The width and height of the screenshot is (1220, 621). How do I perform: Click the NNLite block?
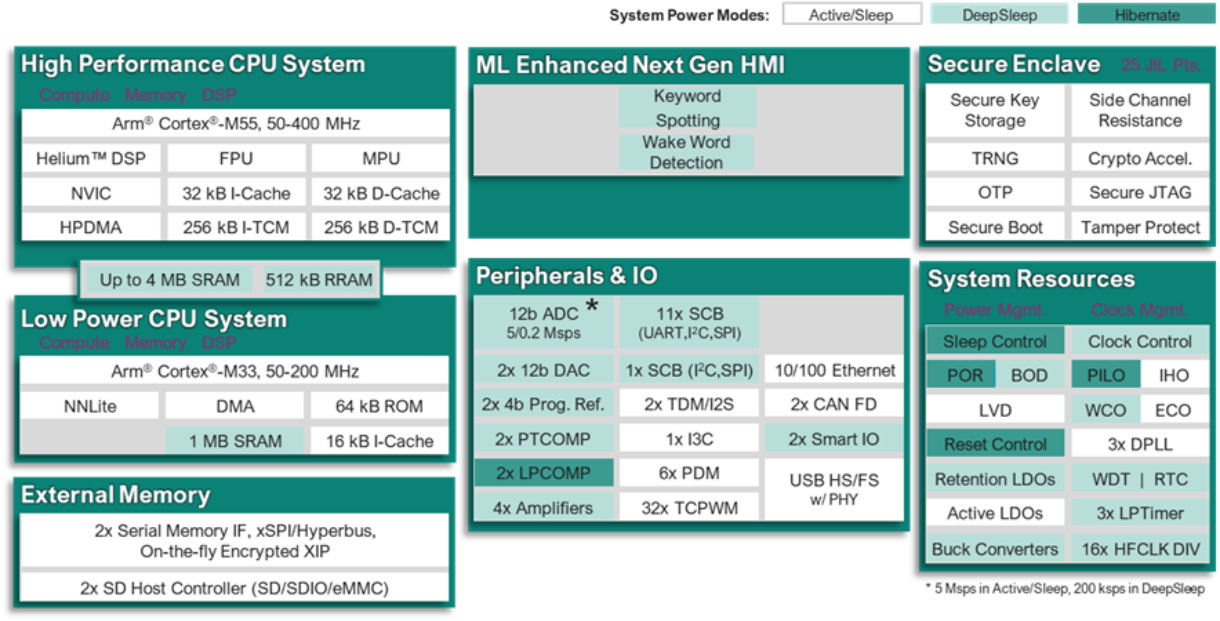click(x=90, y=406)
